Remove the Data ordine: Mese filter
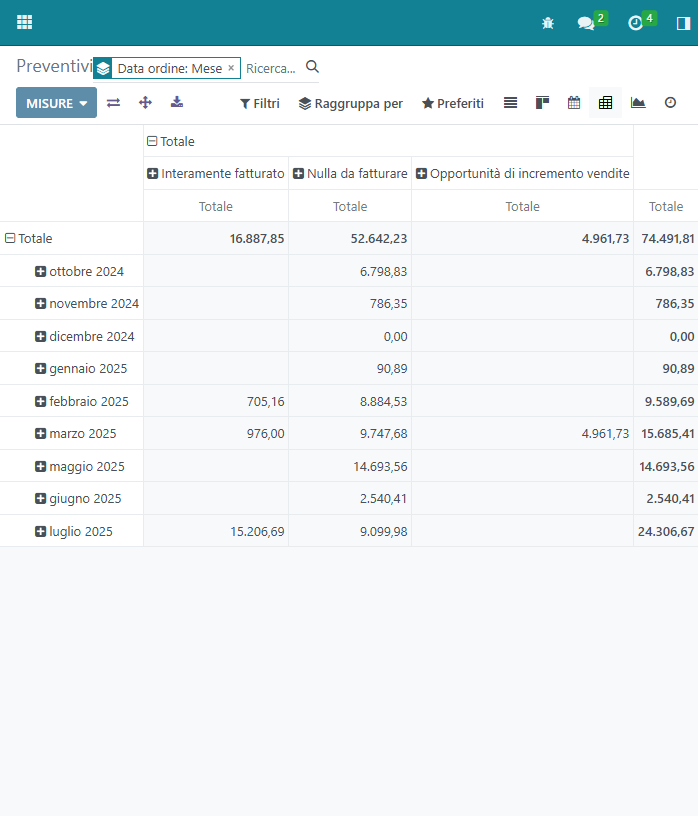The width and height of the screenshot is (698, 816). pyautogui.click(x=231, y=68)
